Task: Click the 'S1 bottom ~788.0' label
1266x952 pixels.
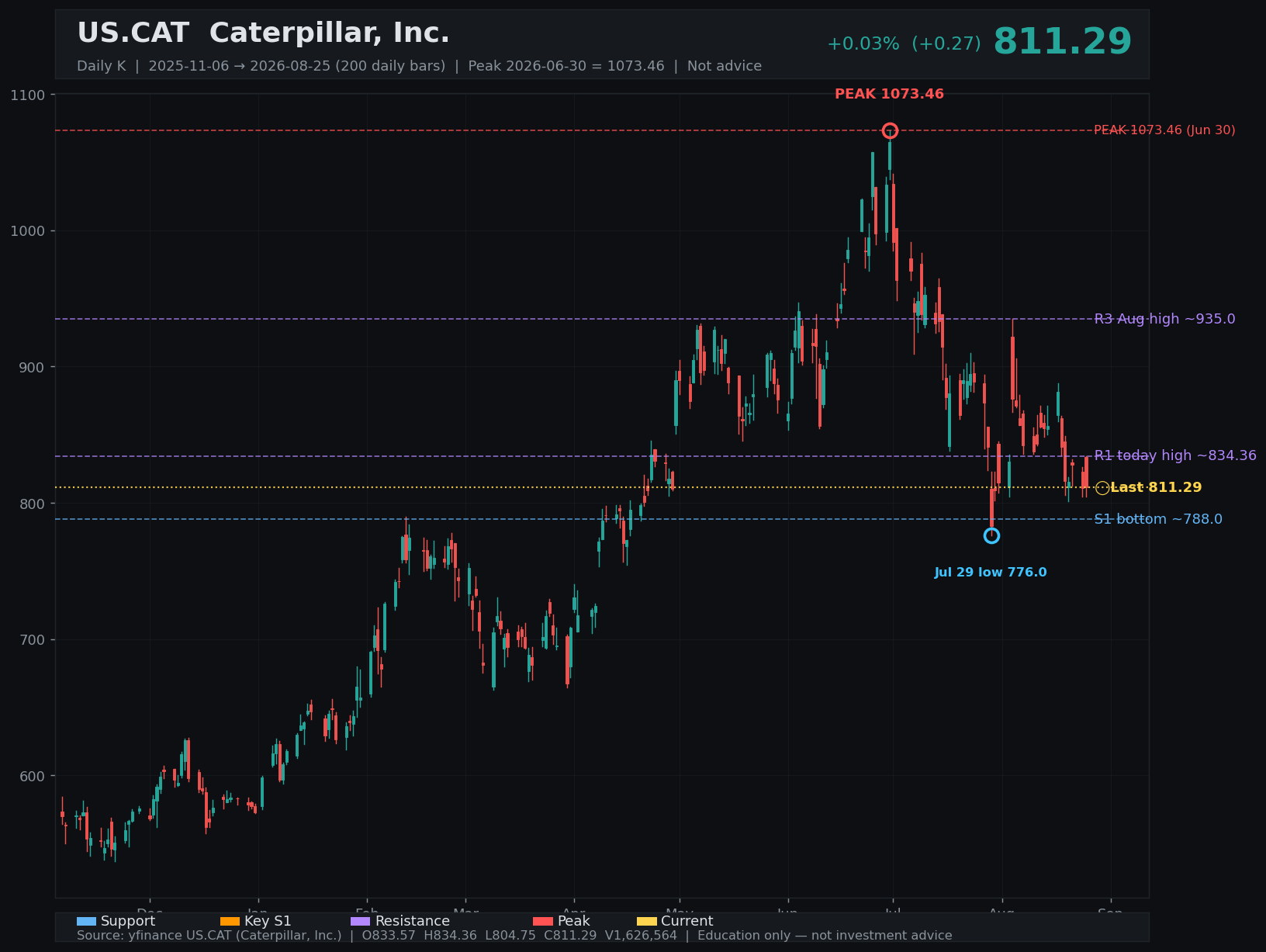Action: click(x=1158, y=519)
